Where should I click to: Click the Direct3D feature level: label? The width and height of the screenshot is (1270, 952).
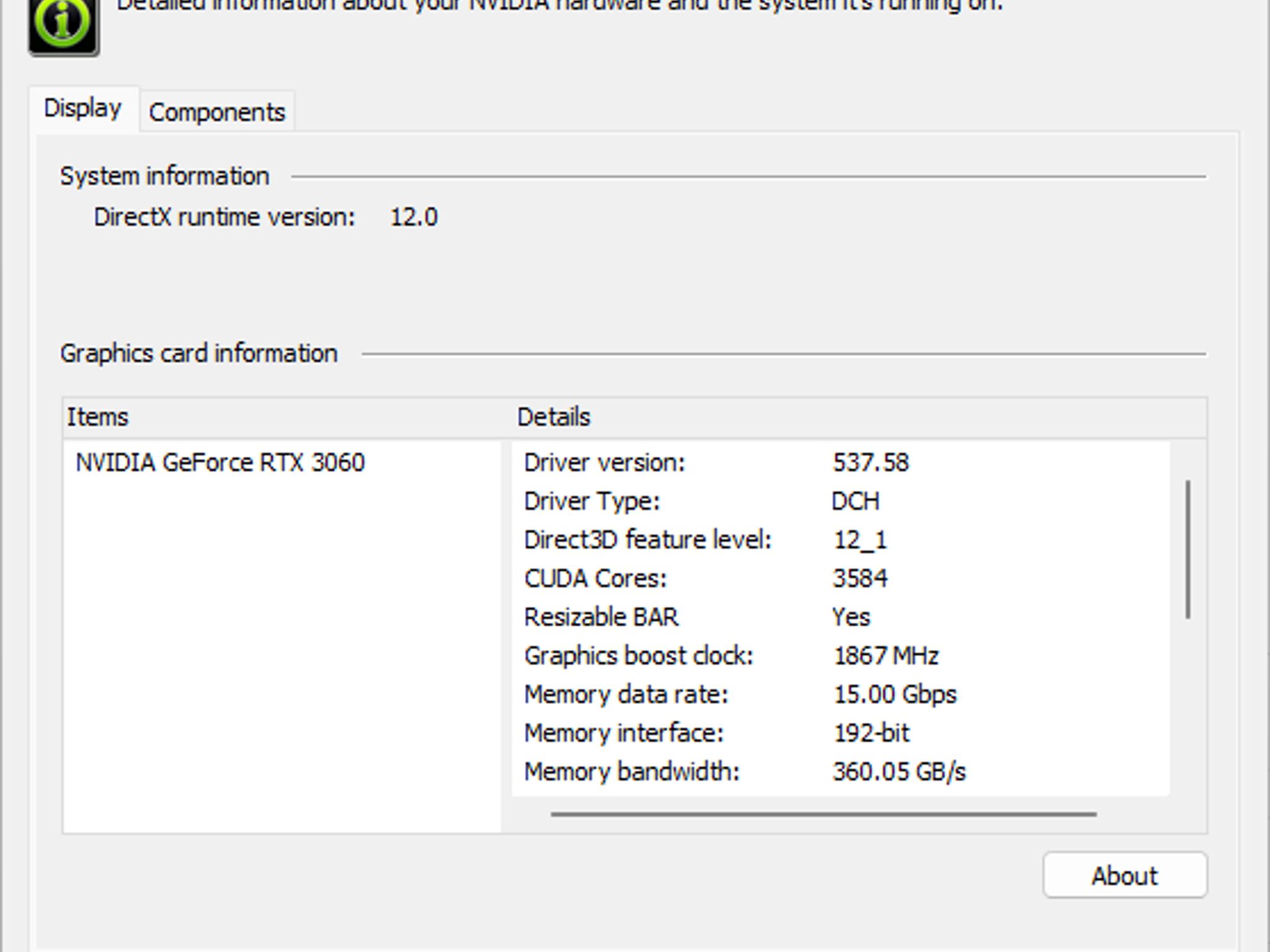648,540
